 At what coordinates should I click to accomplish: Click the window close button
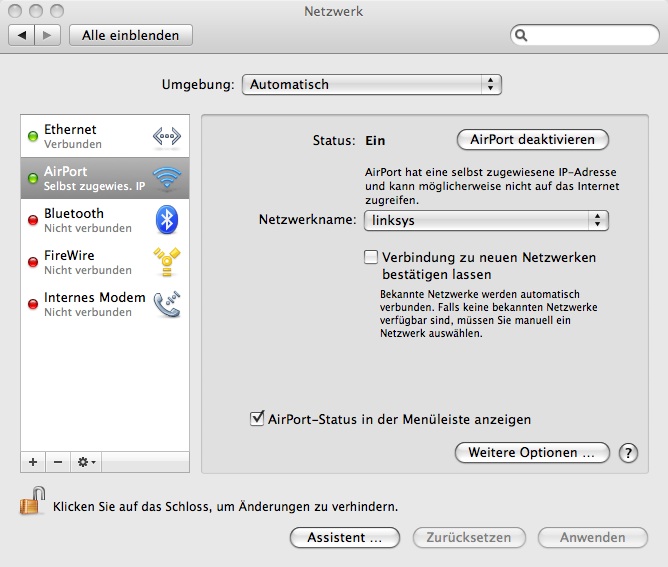(x=15, y=11)
